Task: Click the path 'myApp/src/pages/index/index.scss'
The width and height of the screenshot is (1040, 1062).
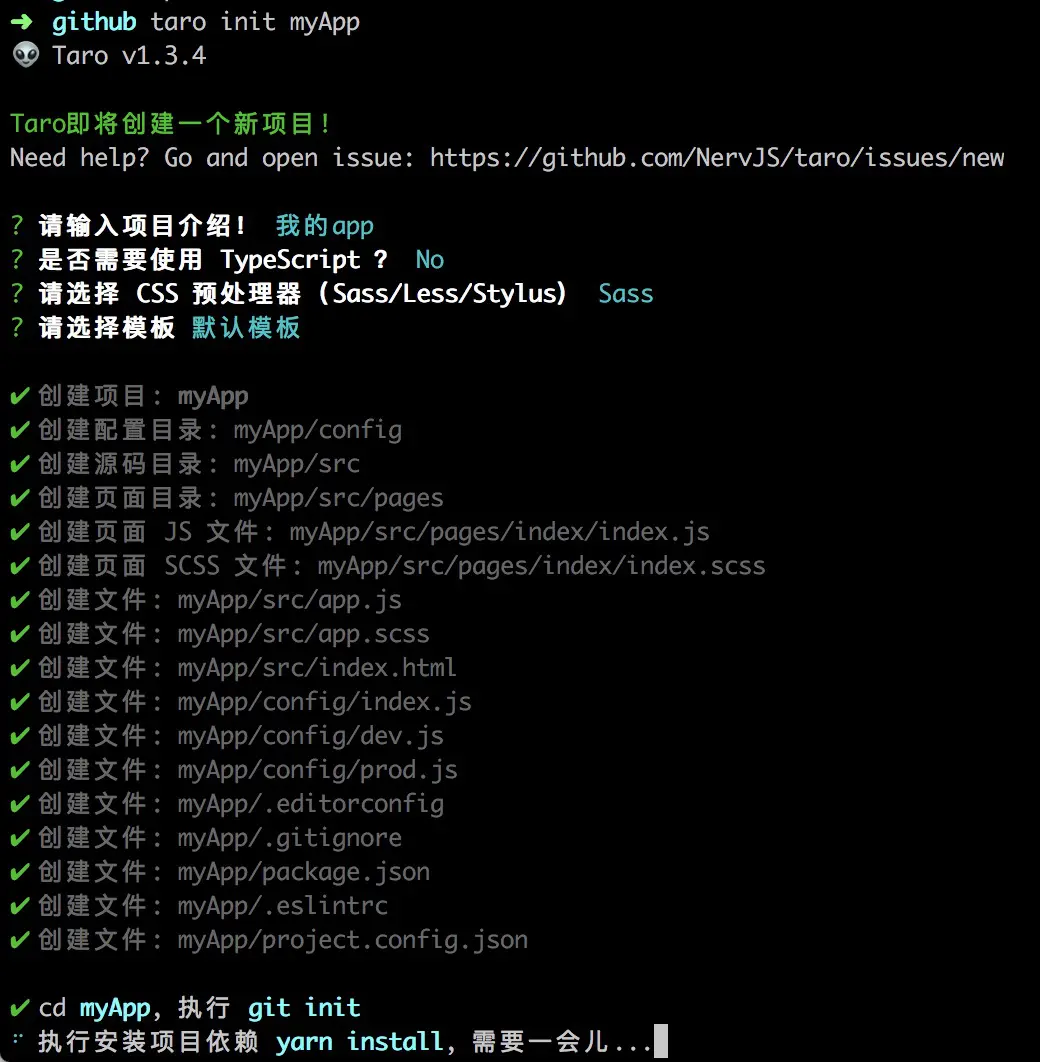Action: pyautogui.click(x=542, y=566)
